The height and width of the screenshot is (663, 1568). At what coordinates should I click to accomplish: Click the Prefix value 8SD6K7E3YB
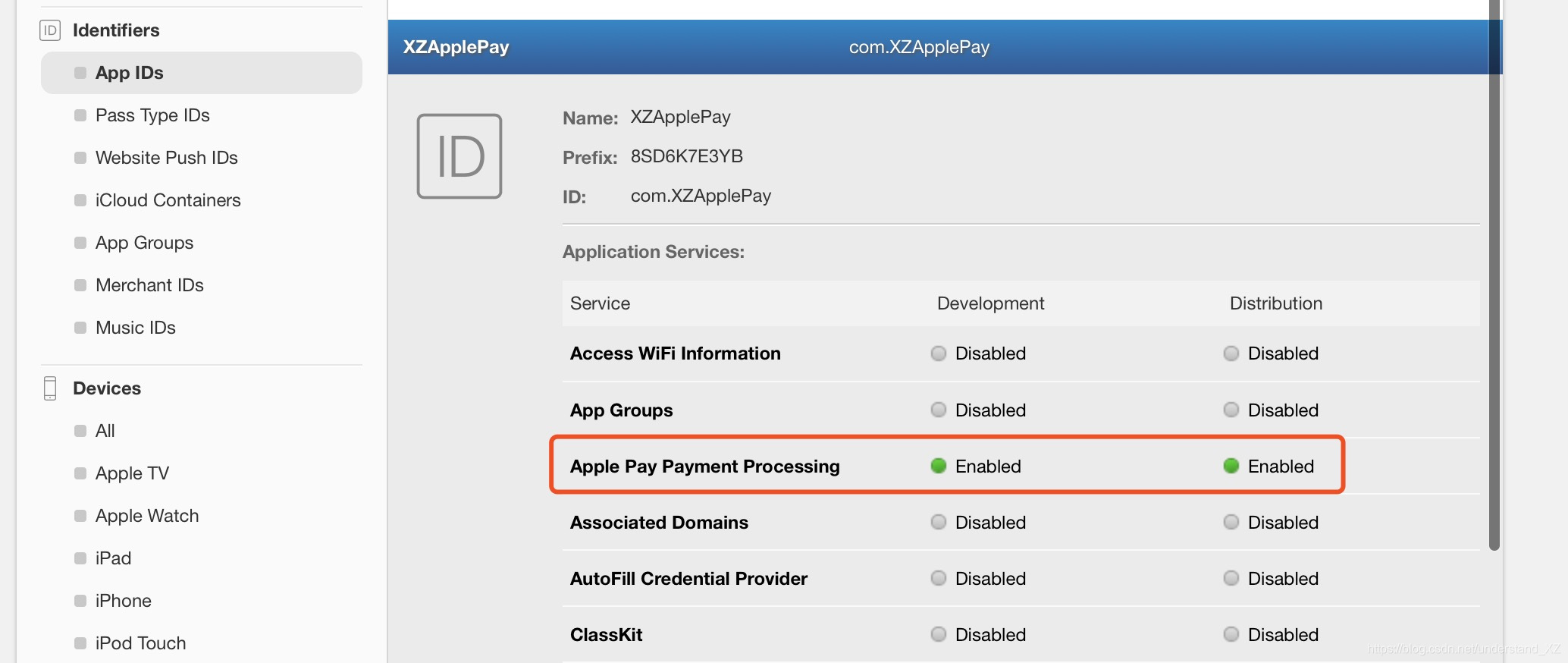click(687, 156)
